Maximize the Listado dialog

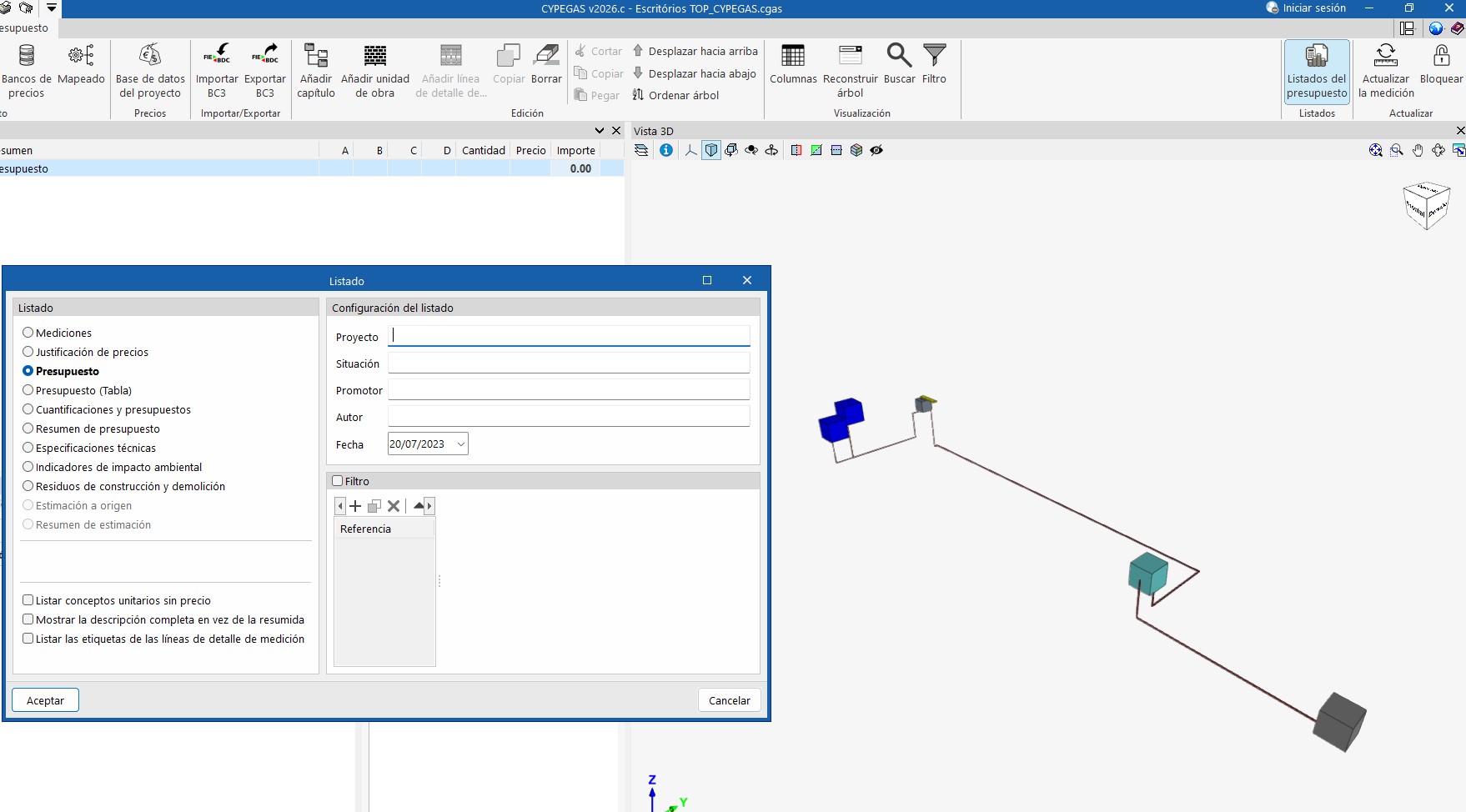707,280
